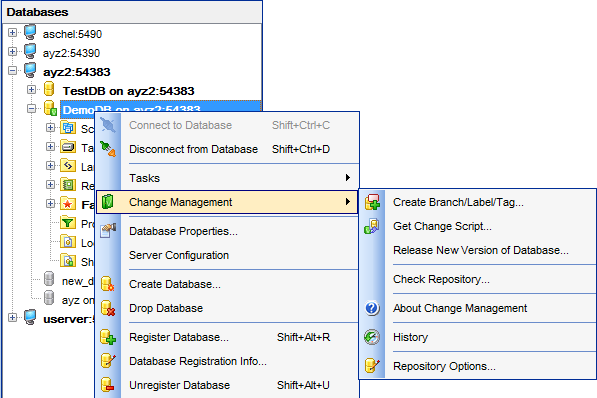The width and height of the screenshot is (597, 398).
Task: Click the Schemas folder icon
Action: tap(68, 128)
